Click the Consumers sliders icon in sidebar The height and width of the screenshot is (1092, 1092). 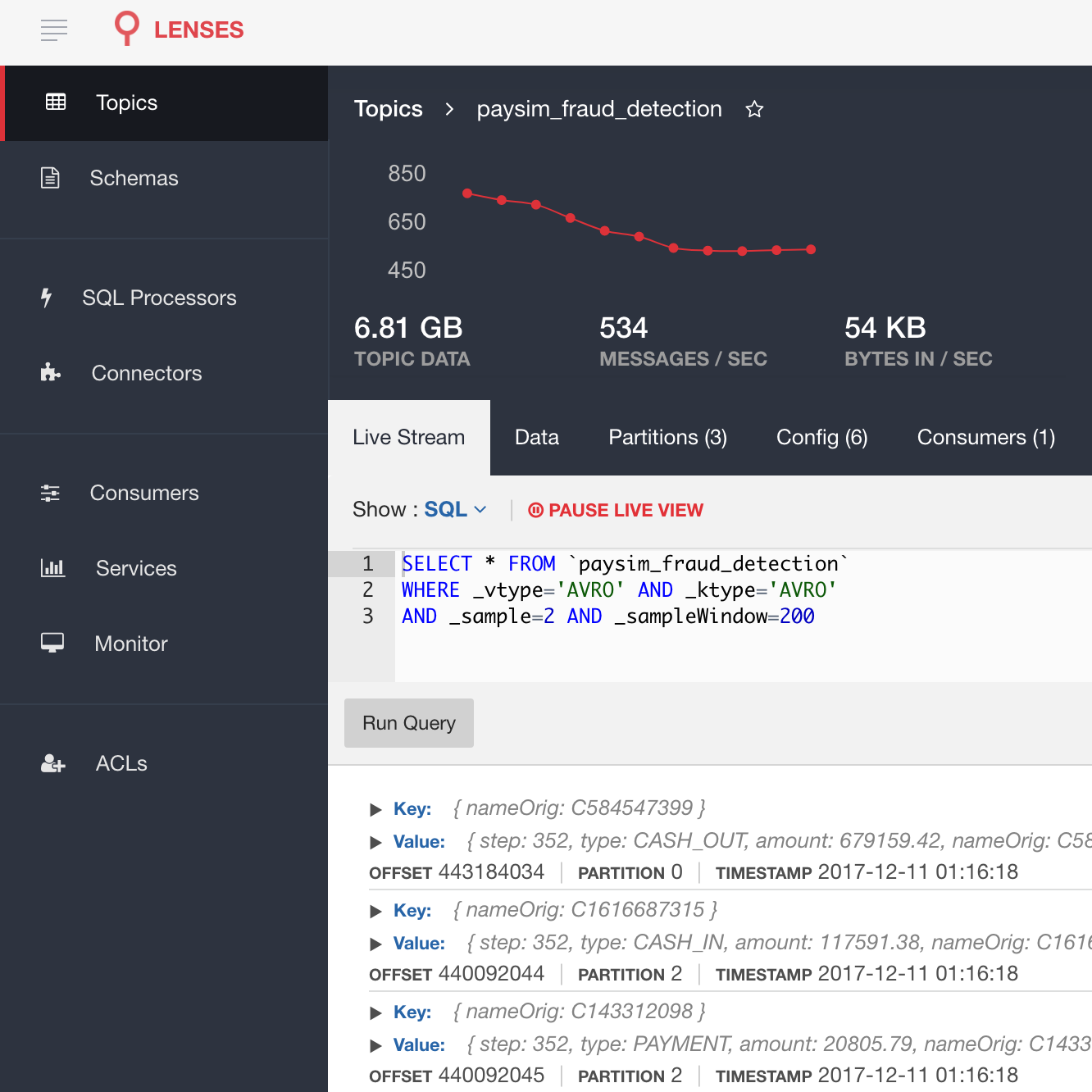coord(50,493)
